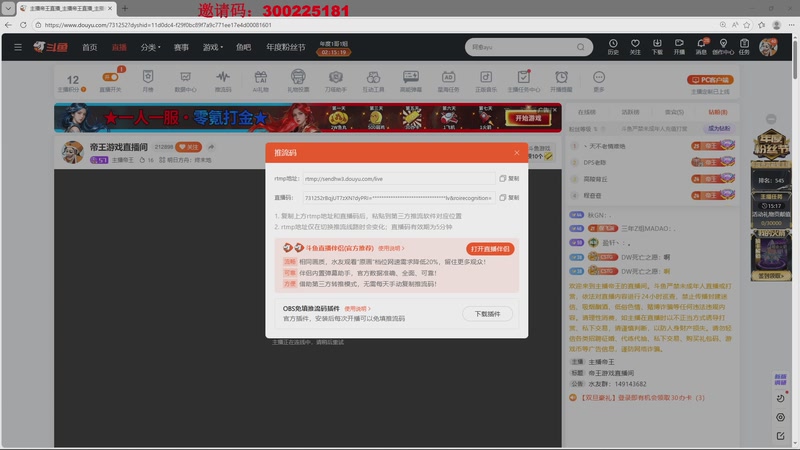This screenshot has height=450, width=800.
Task: Open a new browser tab
Action: 124,8
